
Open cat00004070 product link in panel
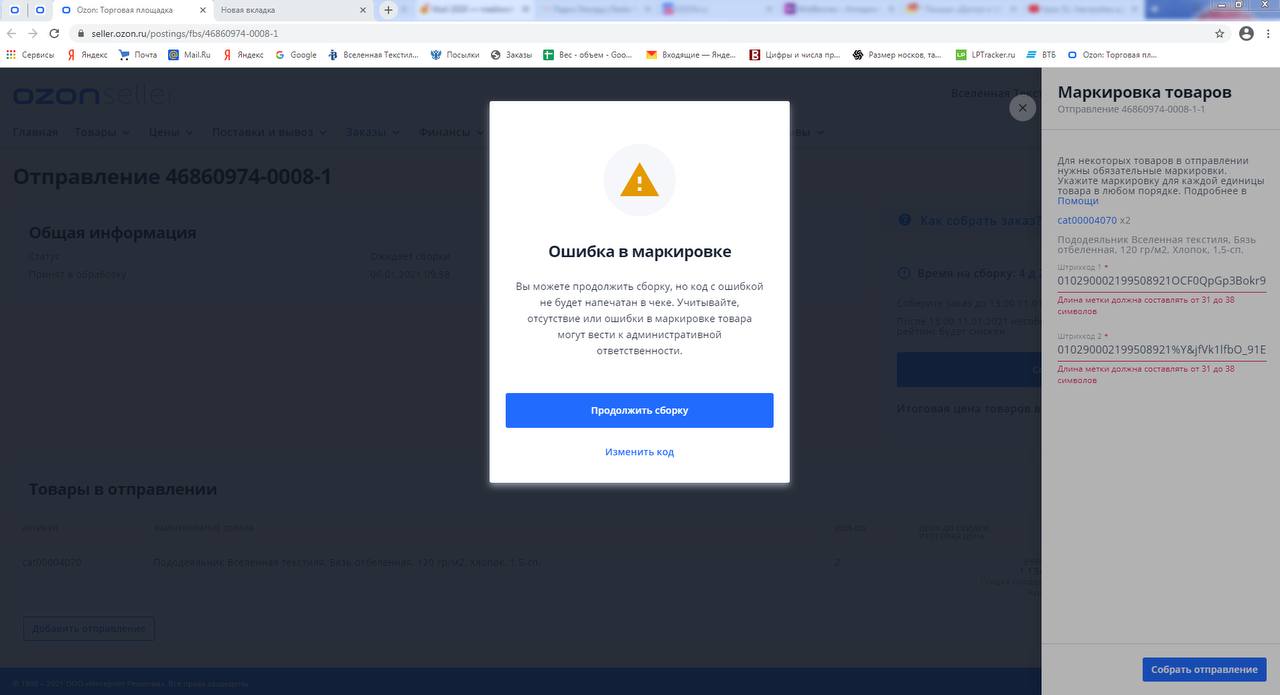point(1087,220)
